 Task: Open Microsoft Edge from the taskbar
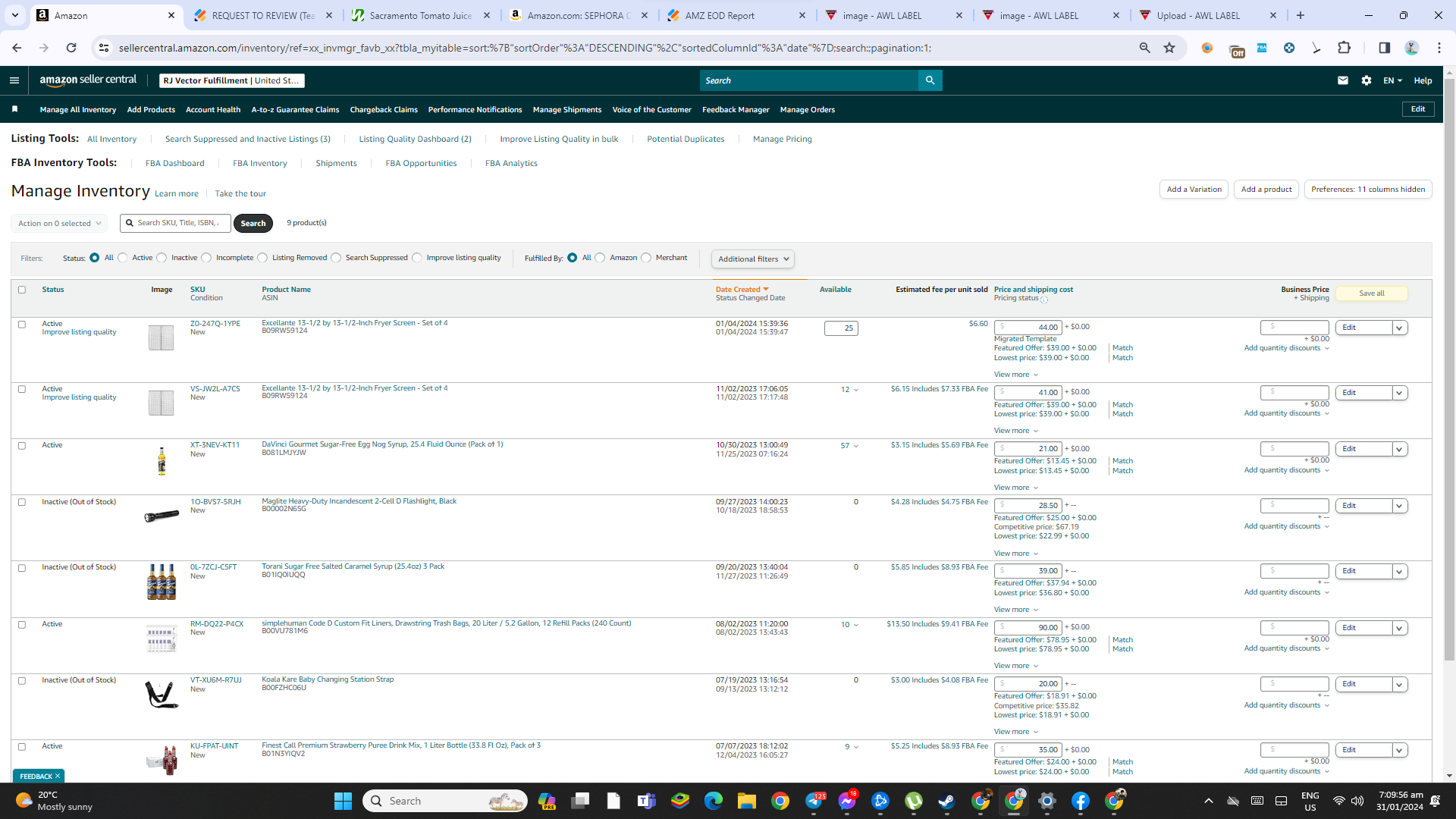pos(714,801)
